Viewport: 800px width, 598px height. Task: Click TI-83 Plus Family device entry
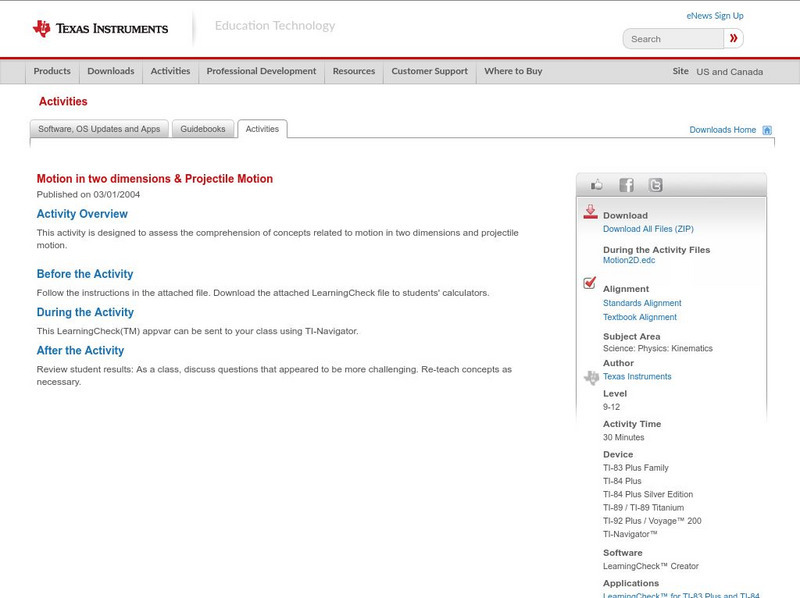(x=636, y=468)
